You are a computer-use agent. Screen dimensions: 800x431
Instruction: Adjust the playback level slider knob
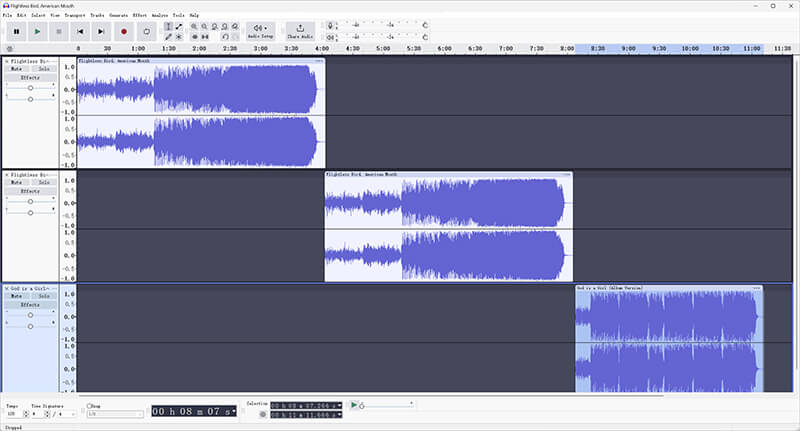click(x=425, y=37)
